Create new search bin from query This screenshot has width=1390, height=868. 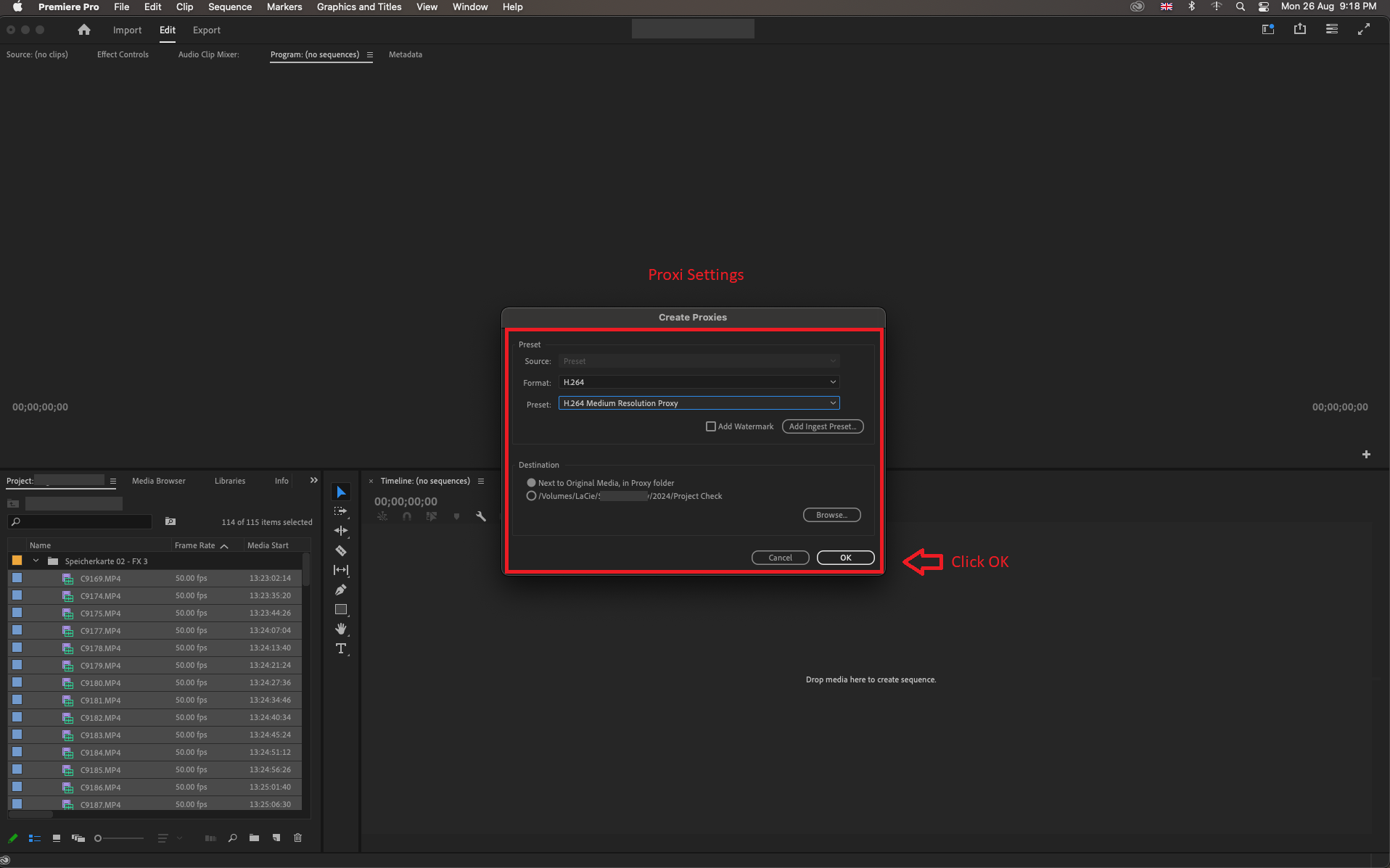pos(170,521)
